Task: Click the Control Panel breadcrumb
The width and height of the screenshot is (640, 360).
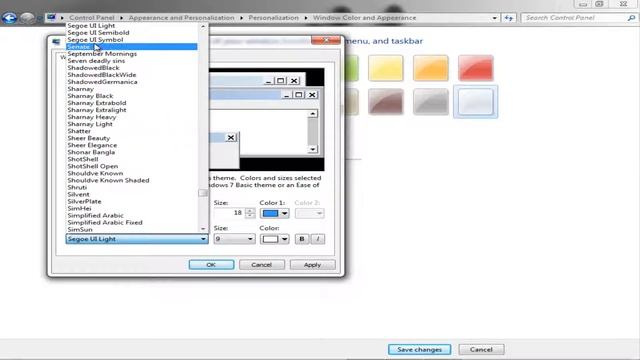Action: pos(92,18)
